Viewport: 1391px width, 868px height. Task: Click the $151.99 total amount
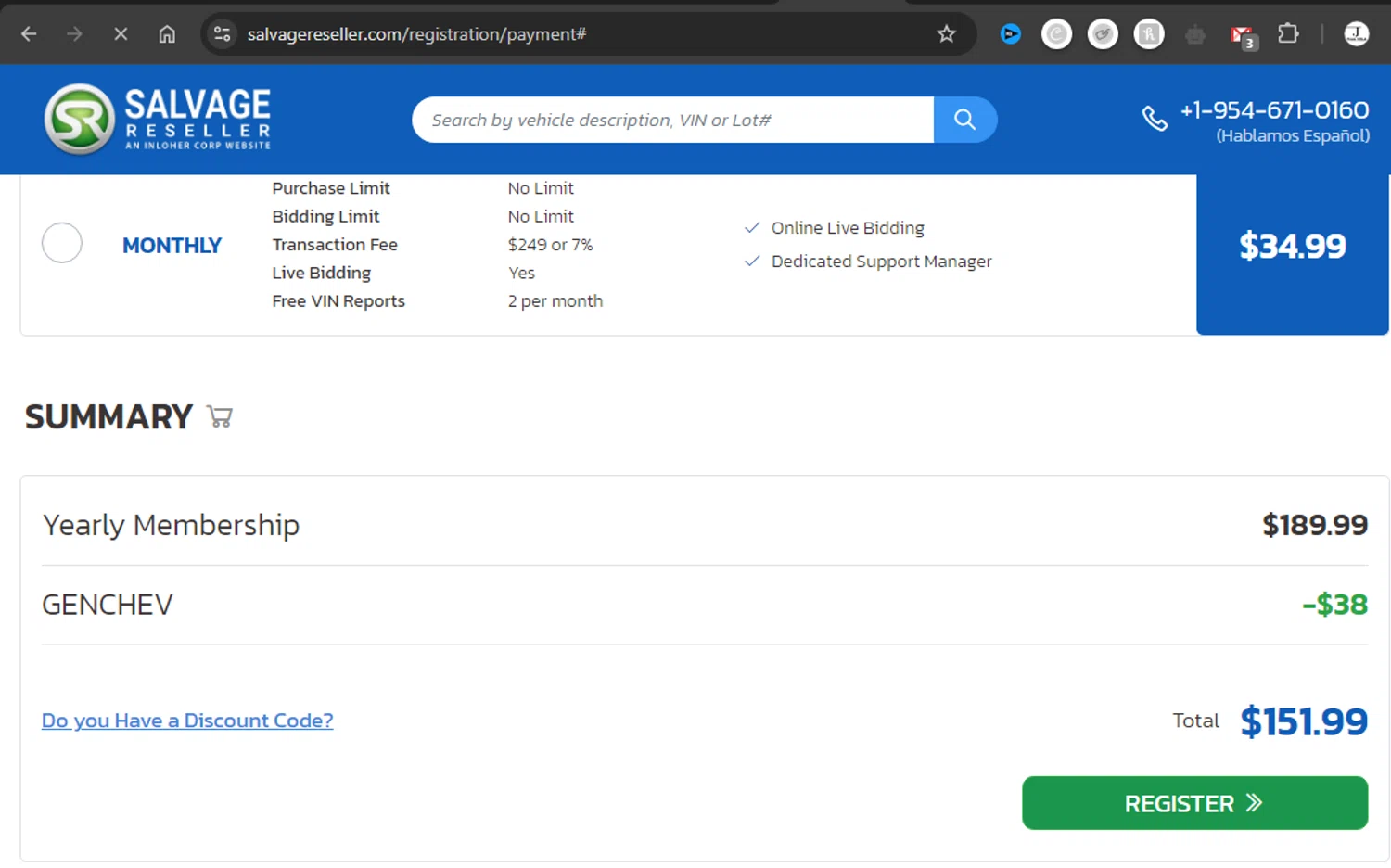(x=1304, y=721)
